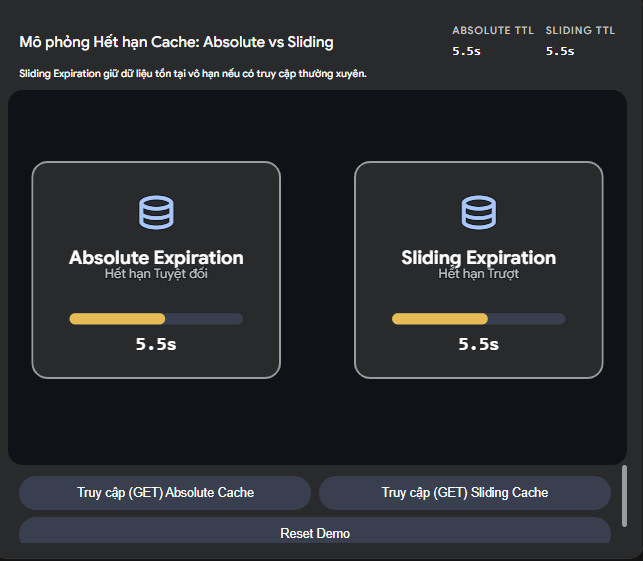643x561 pixels.
Task: Click the Sliding Expiration yellow progress bar
Action: [440, 319]
